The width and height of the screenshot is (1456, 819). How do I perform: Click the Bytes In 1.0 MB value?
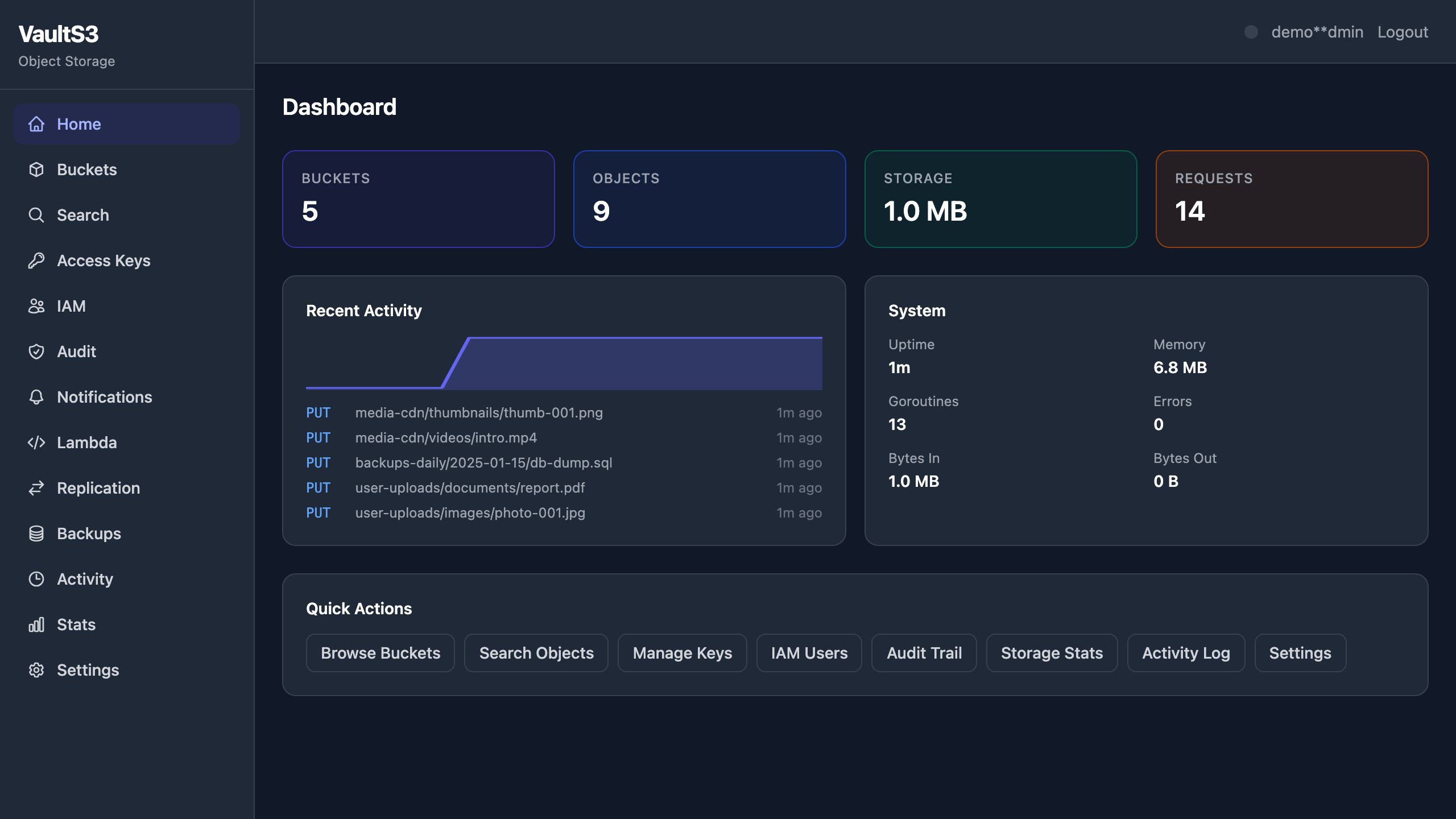[x=914, y=481]
